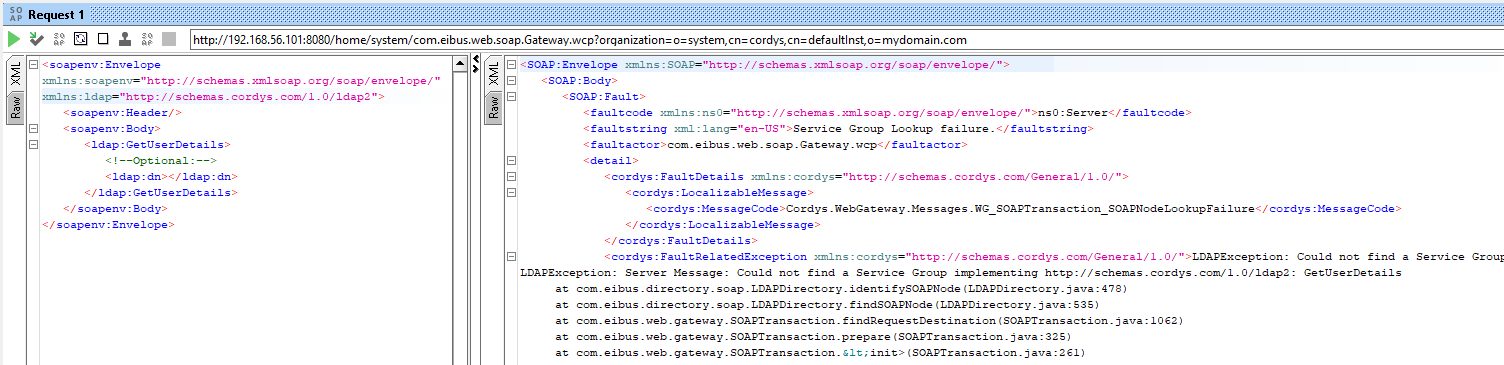This screenshot has height=365, width=1504.
Task: Collapse soapenv:Body node in request
Action: pyautogui.click(x=33, y=129)
